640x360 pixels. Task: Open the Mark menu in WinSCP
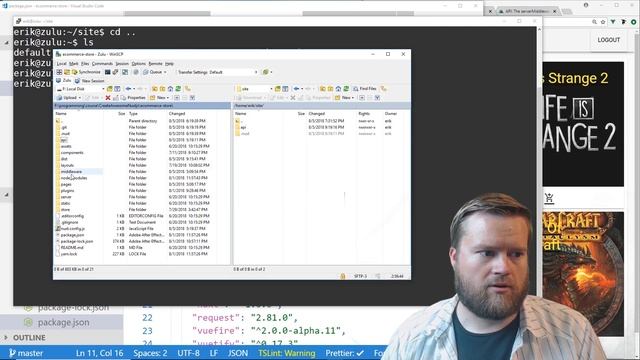click(x=73, y=64)
